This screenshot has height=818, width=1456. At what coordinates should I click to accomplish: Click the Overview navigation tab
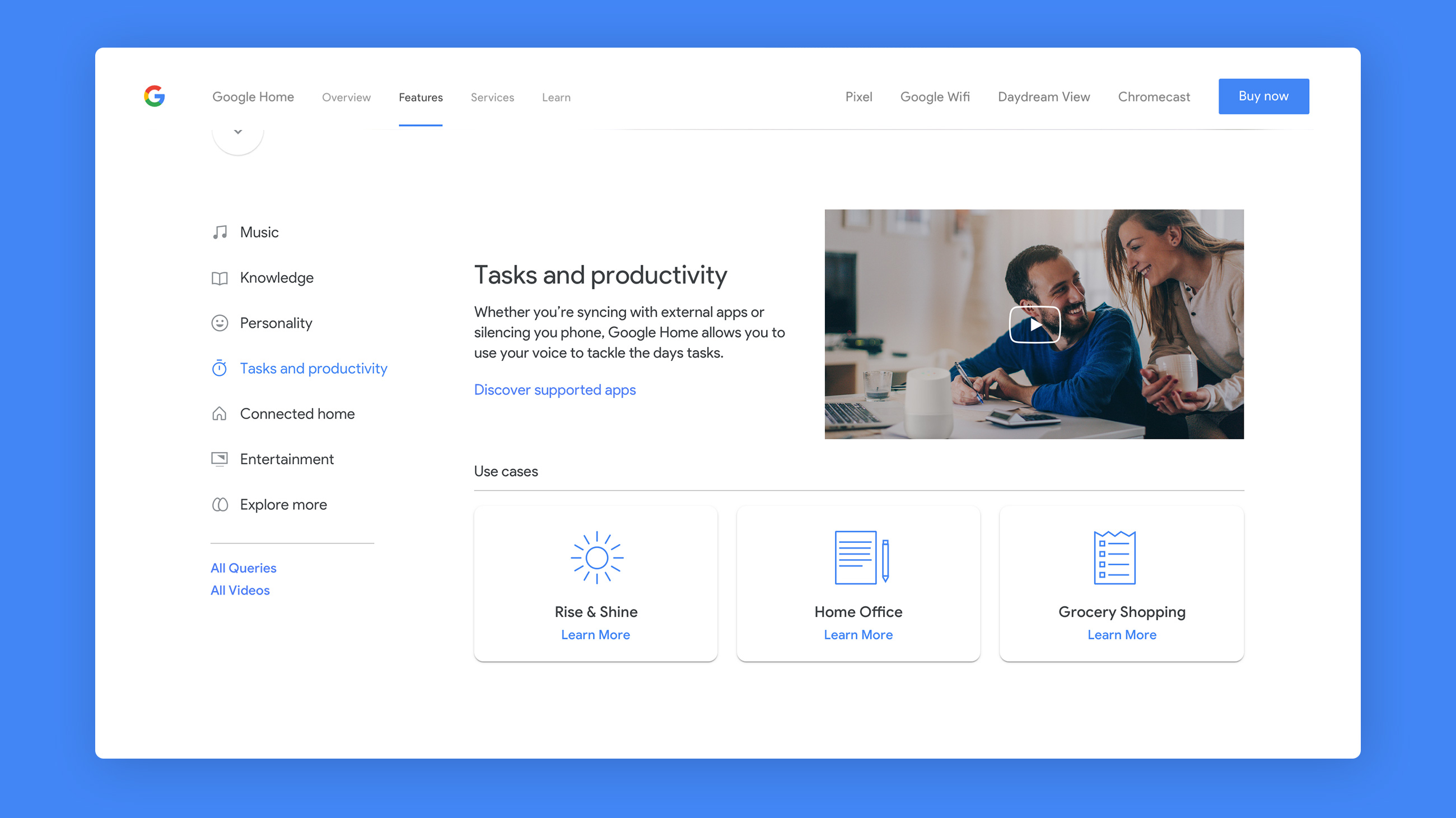tap(345, 97)
